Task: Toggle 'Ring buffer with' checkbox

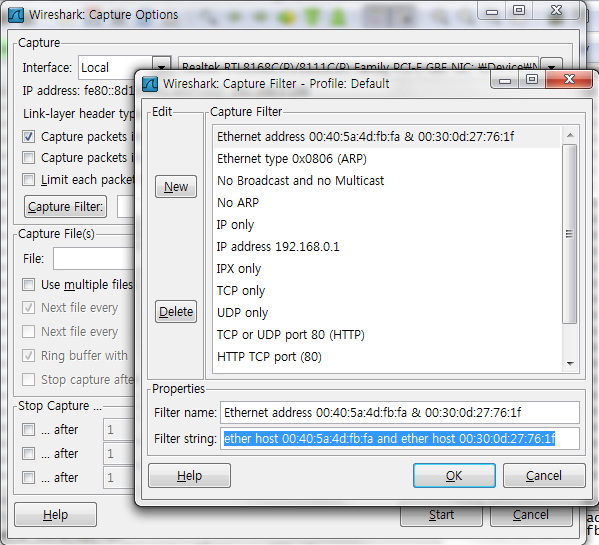Action: [29, 356]
